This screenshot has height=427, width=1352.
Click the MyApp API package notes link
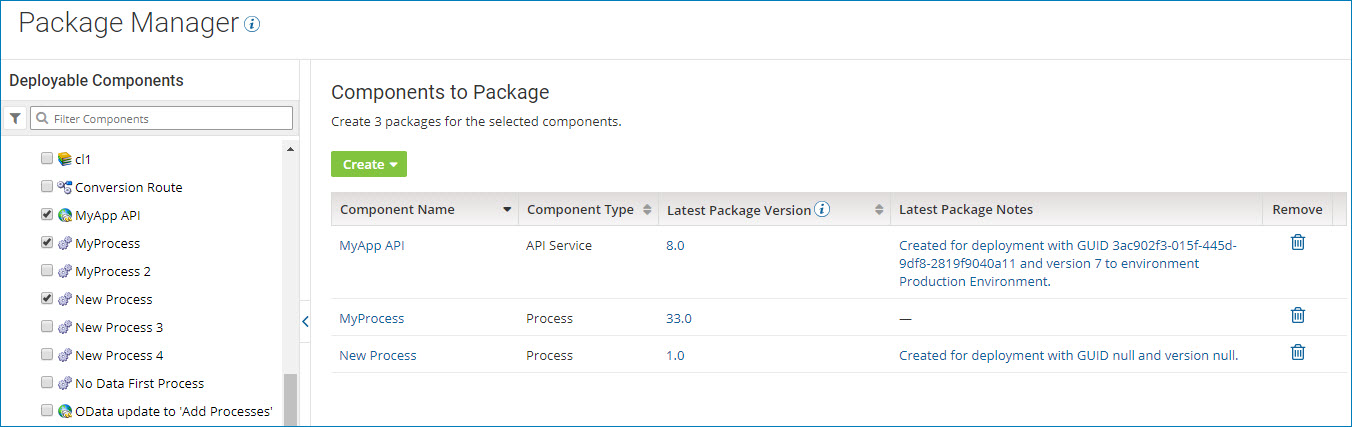click(x=1068, y=263)
